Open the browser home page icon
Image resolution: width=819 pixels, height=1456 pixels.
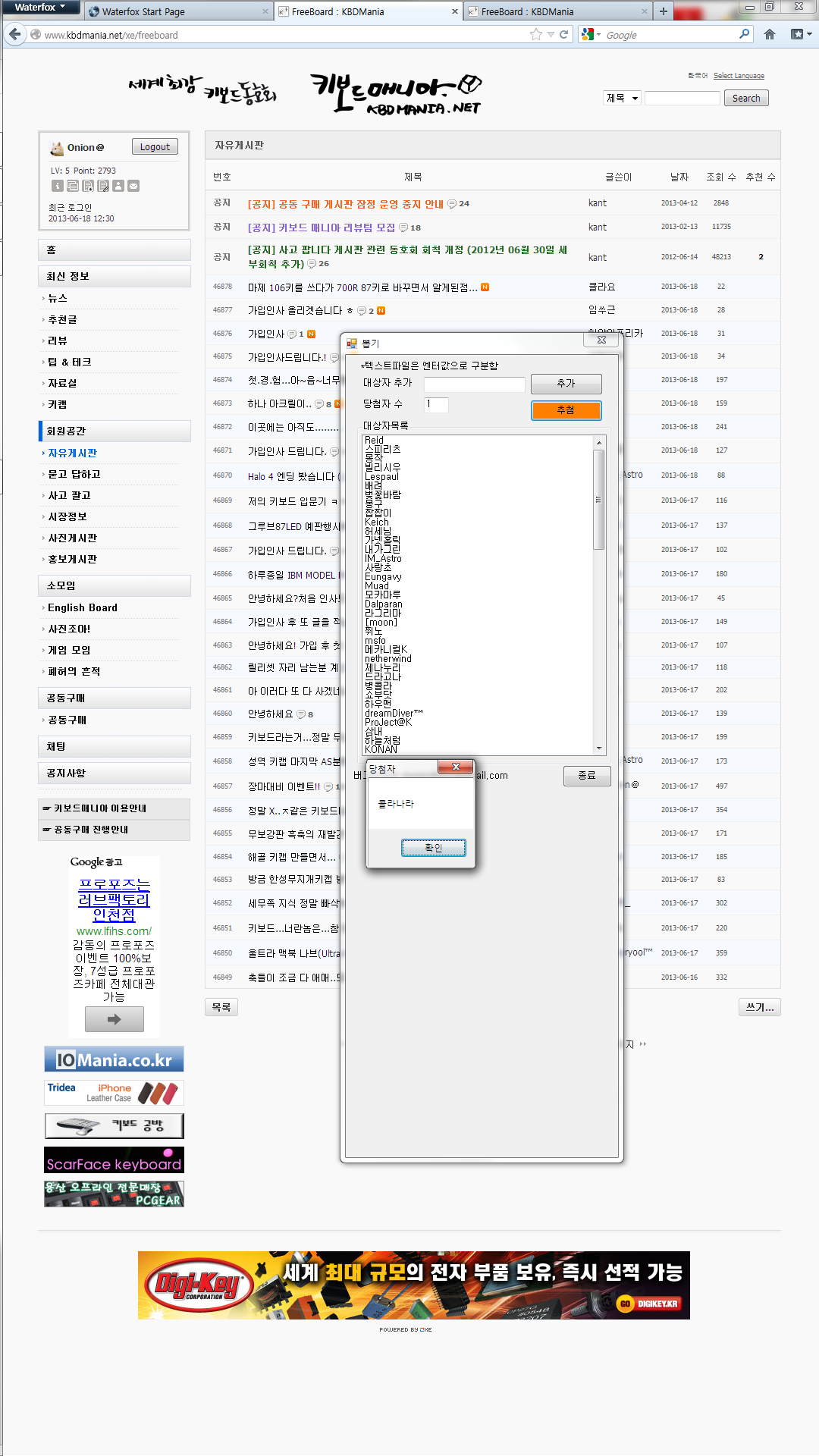pyautogui.click(x=770, y=34)
